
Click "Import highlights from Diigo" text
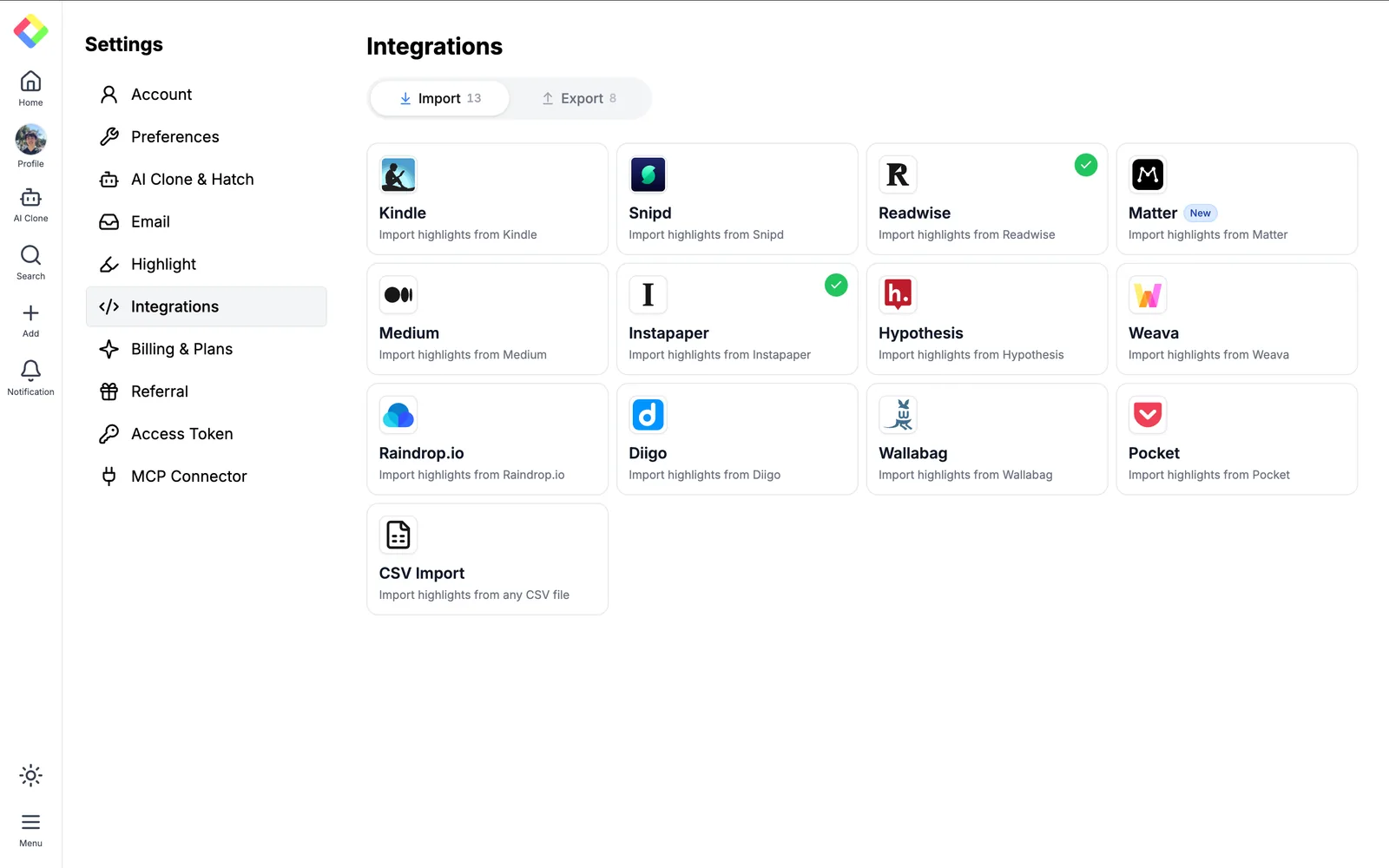coord(705,475)
